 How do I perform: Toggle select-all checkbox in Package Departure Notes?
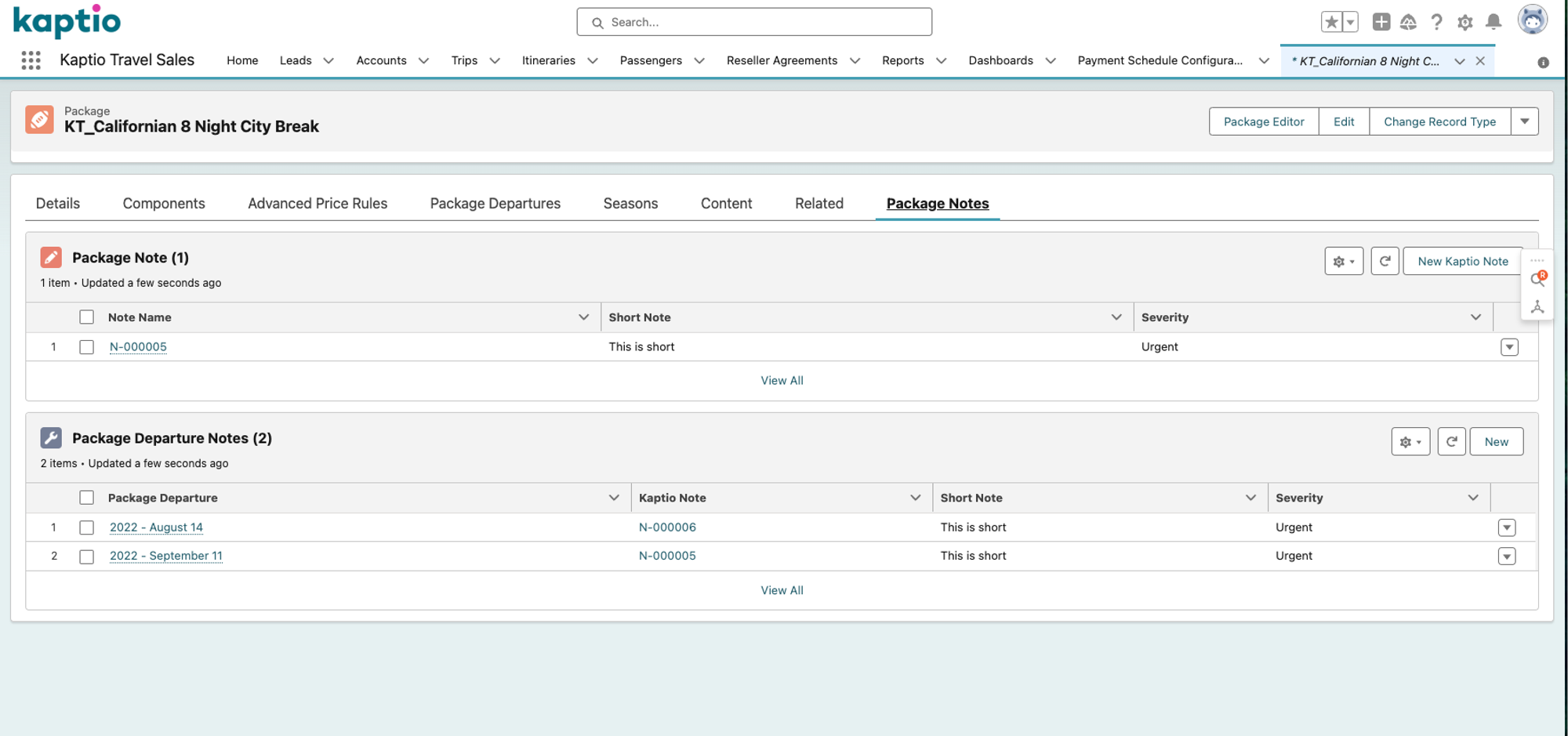coord(86,498)
